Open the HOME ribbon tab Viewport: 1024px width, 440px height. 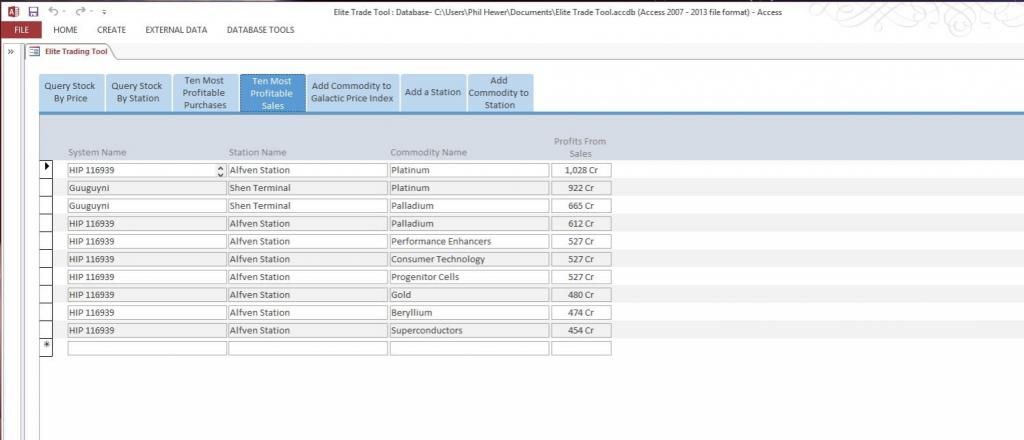point(65,29)
